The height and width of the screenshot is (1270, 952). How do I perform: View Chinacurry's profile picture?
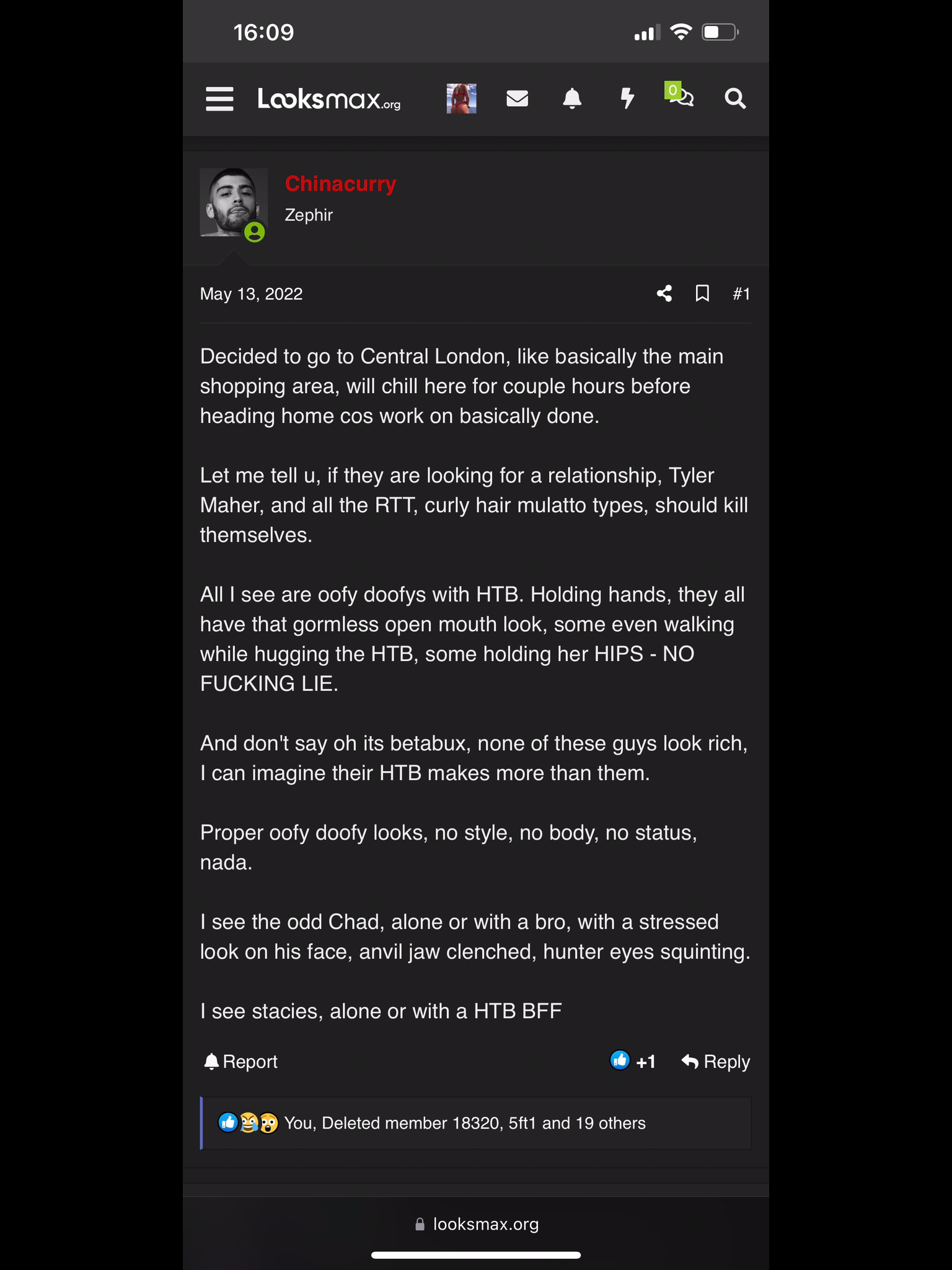click(234, 202)
